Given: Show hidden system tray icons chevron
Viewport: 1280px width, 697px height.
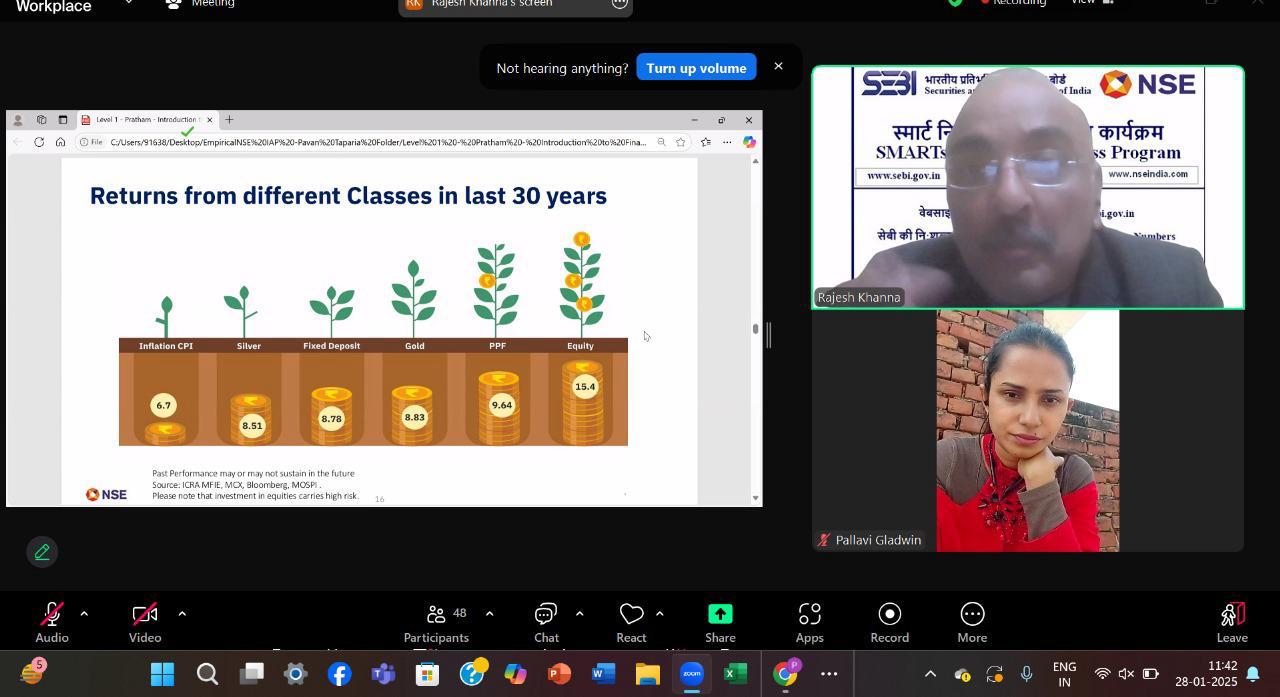Looking at the screenshot, I should pyautogui.click(x=930, y=674).
